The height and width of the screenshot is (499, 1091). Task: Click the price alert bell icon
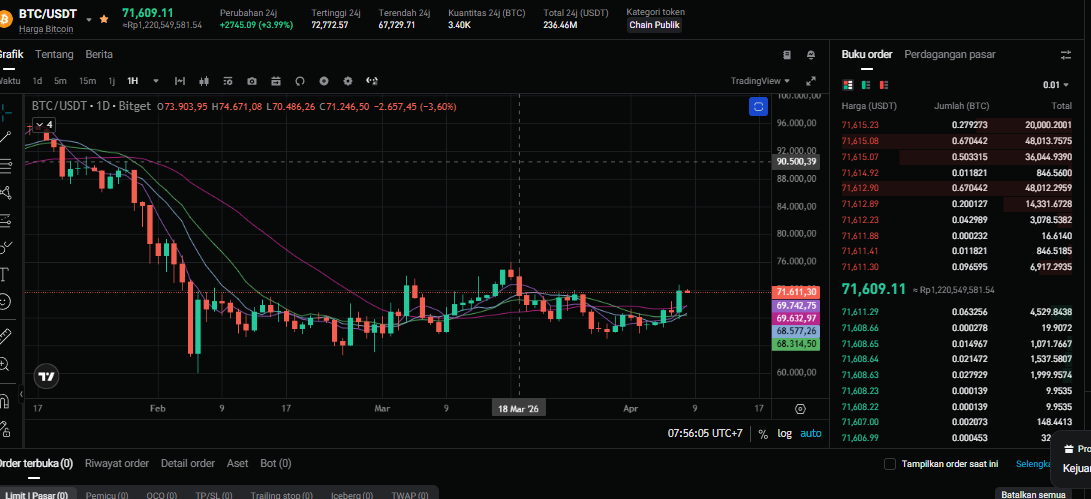[810, 55]
